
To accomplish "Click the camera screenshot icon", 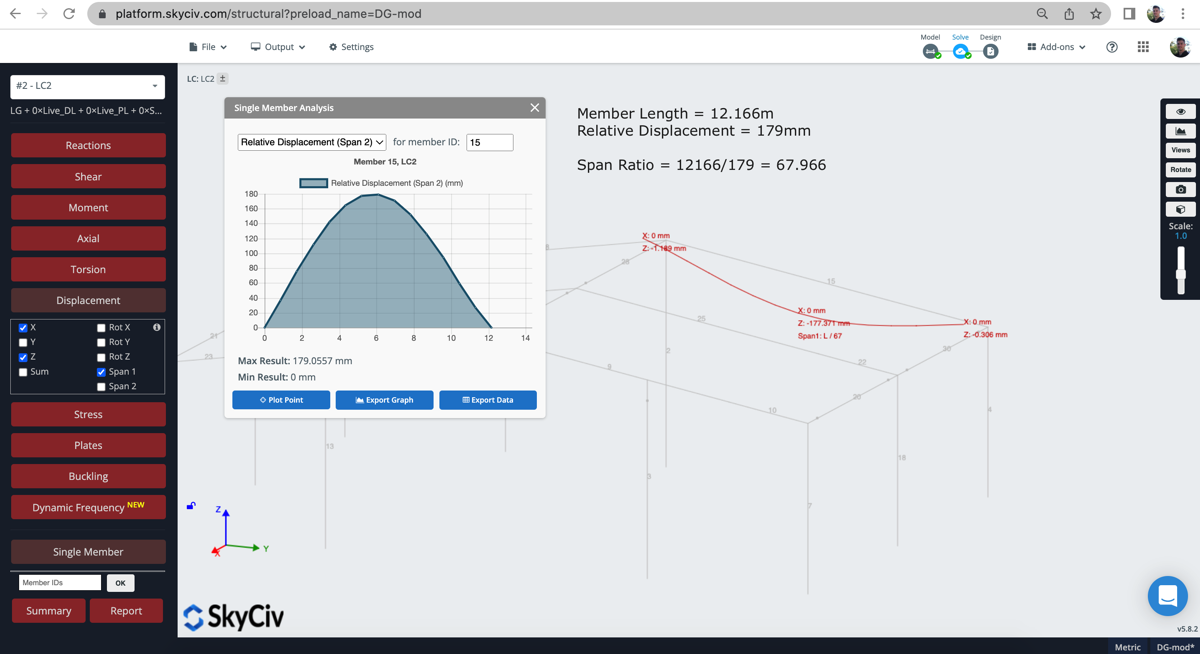I will click(x=1180, y=189).
